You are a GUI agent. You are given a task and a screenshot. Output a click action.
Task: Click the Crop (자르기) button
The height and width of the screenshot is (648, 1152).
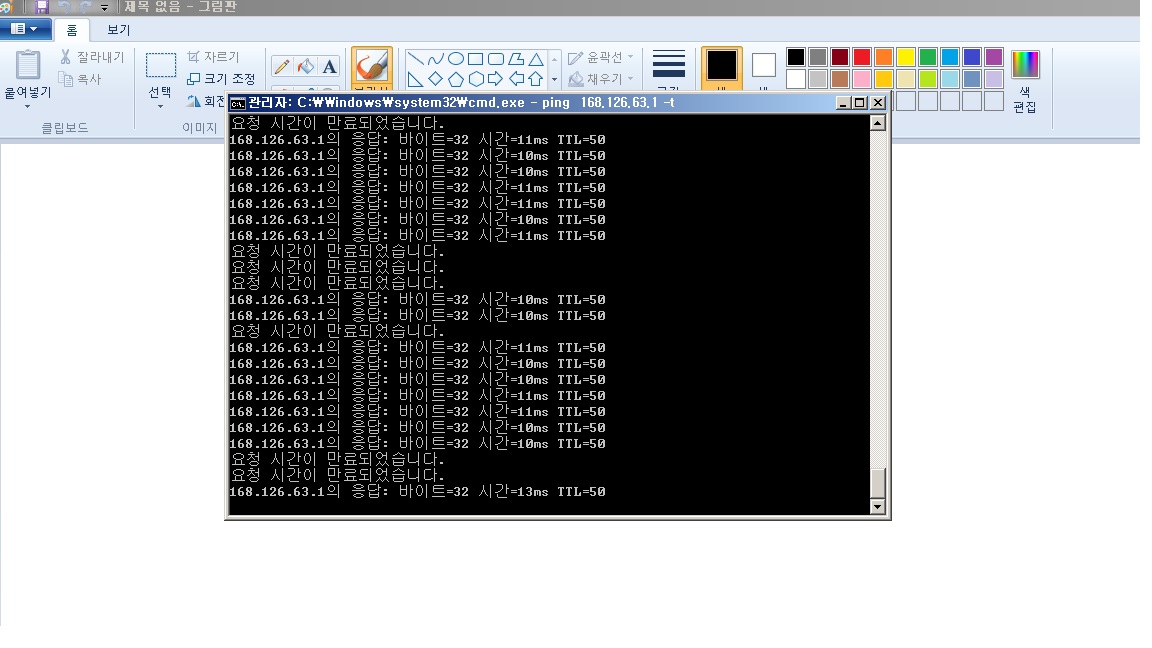click(213, 57)
